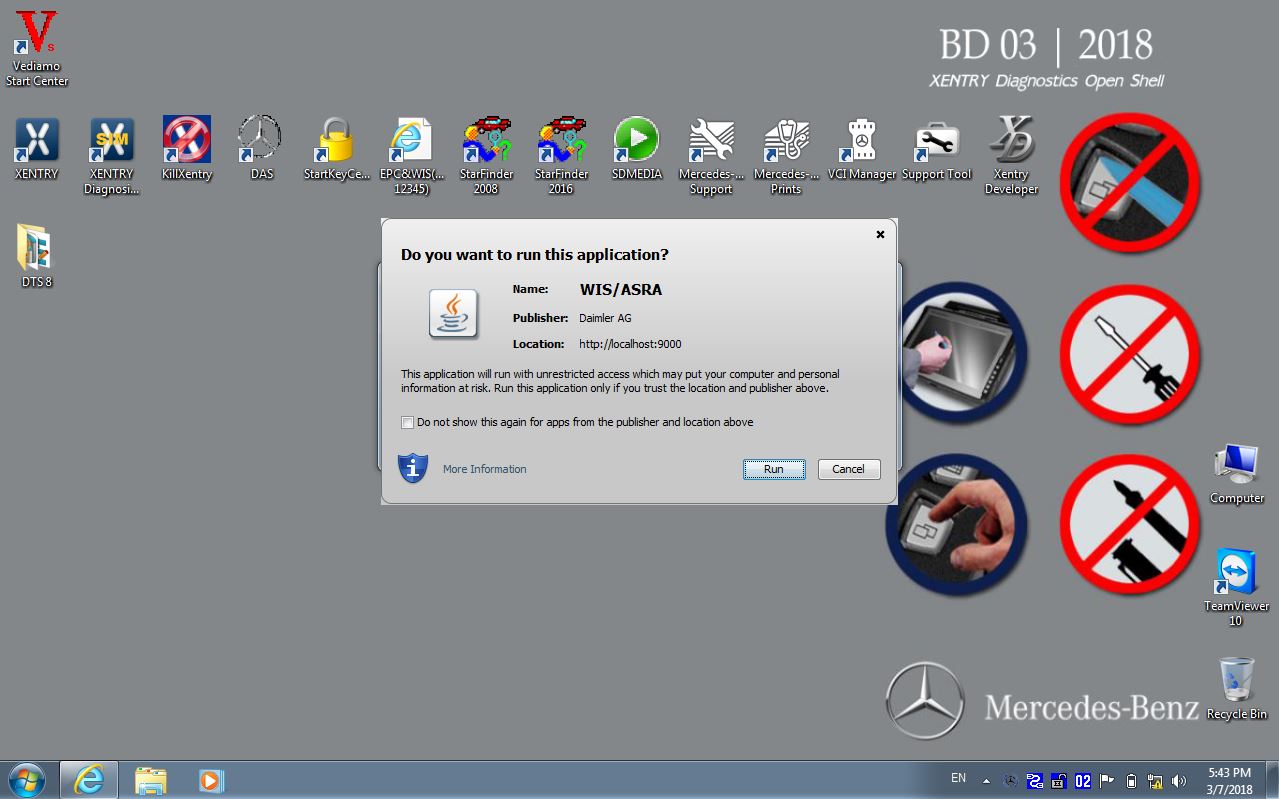The image size is (1279, 799).
Task: Close the run-application dialog with X
Action: click(880, 234)
